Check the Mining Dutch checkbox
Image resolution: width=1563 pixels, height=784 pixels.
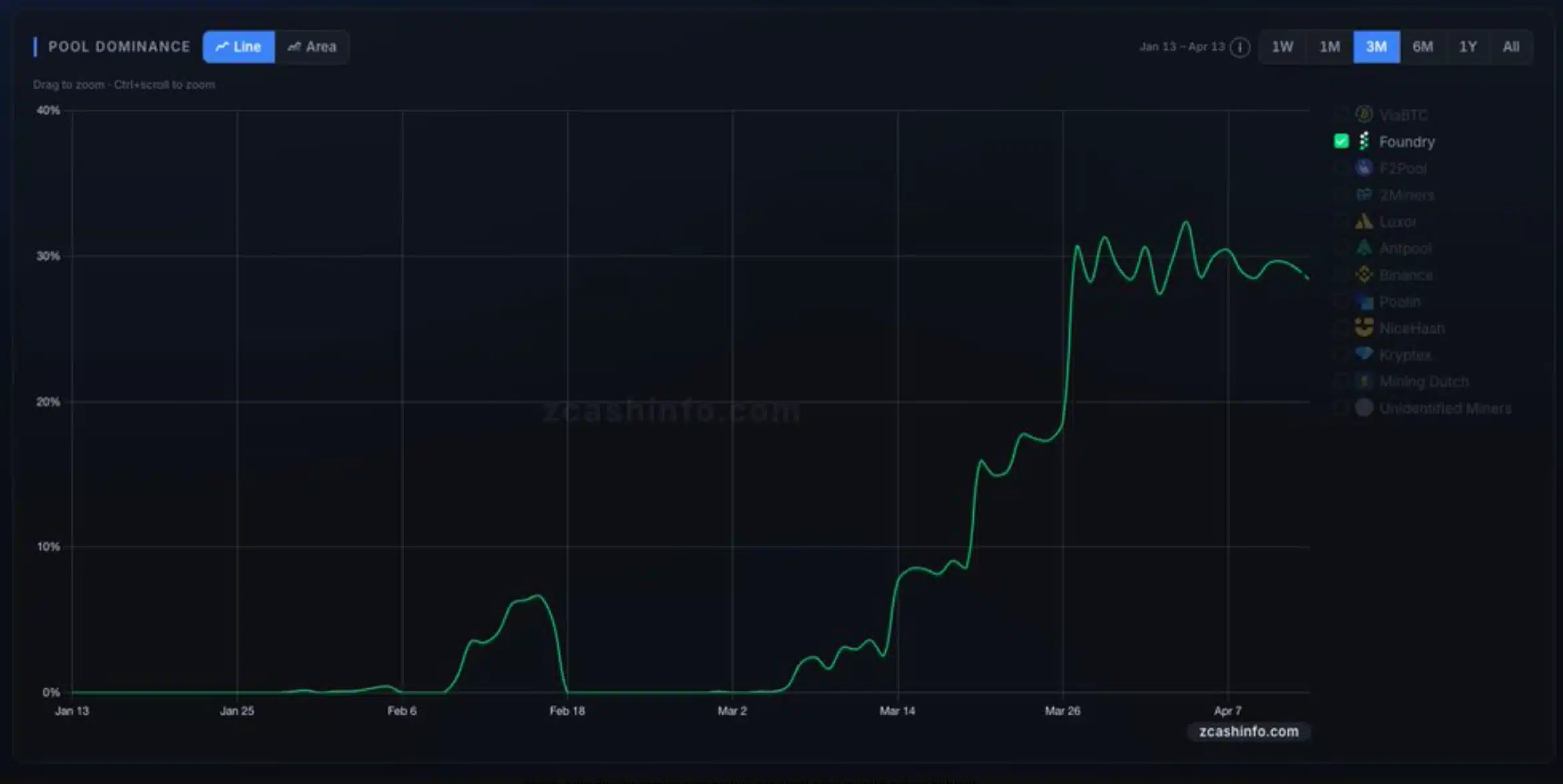[1341, 381]
